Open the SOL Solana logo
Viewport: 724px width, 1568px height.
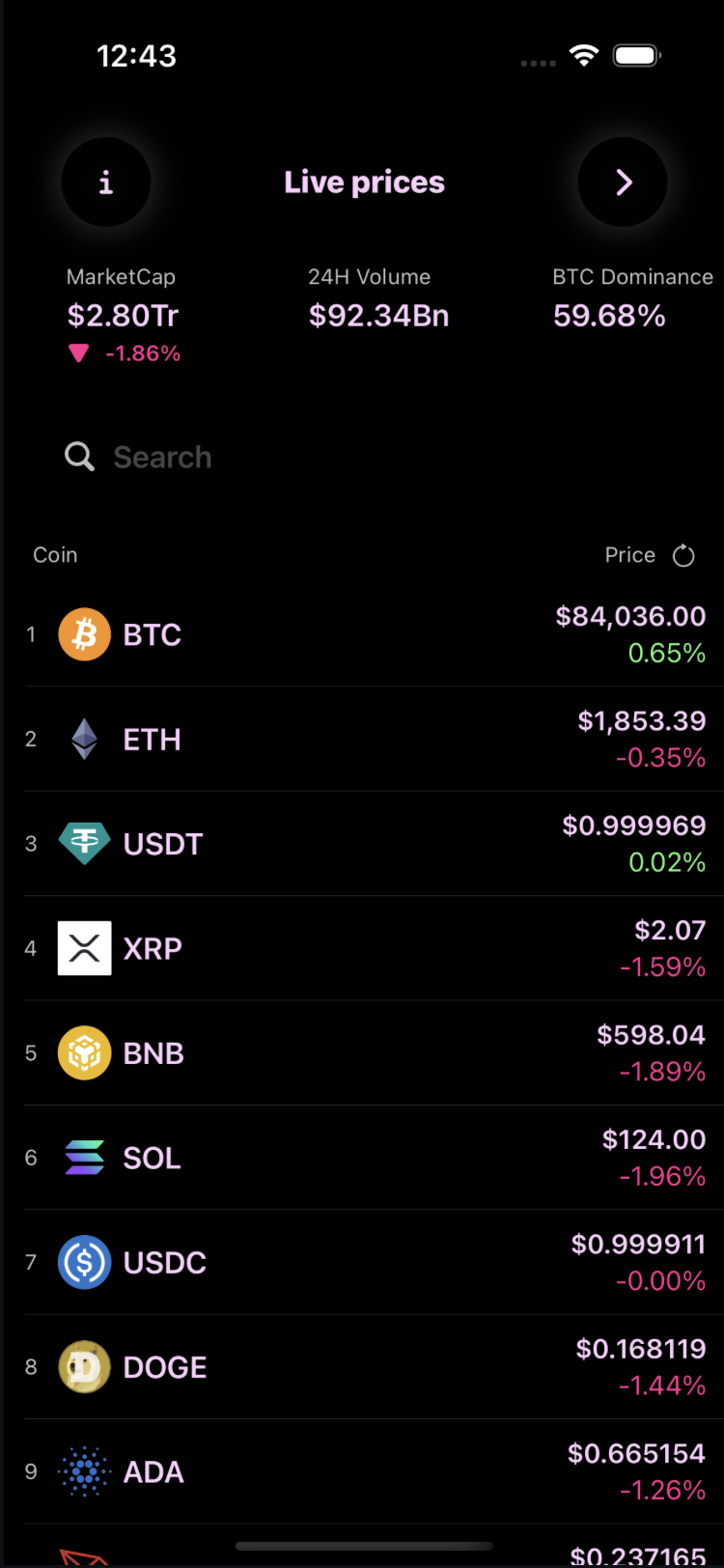(x=85, y=1158)
